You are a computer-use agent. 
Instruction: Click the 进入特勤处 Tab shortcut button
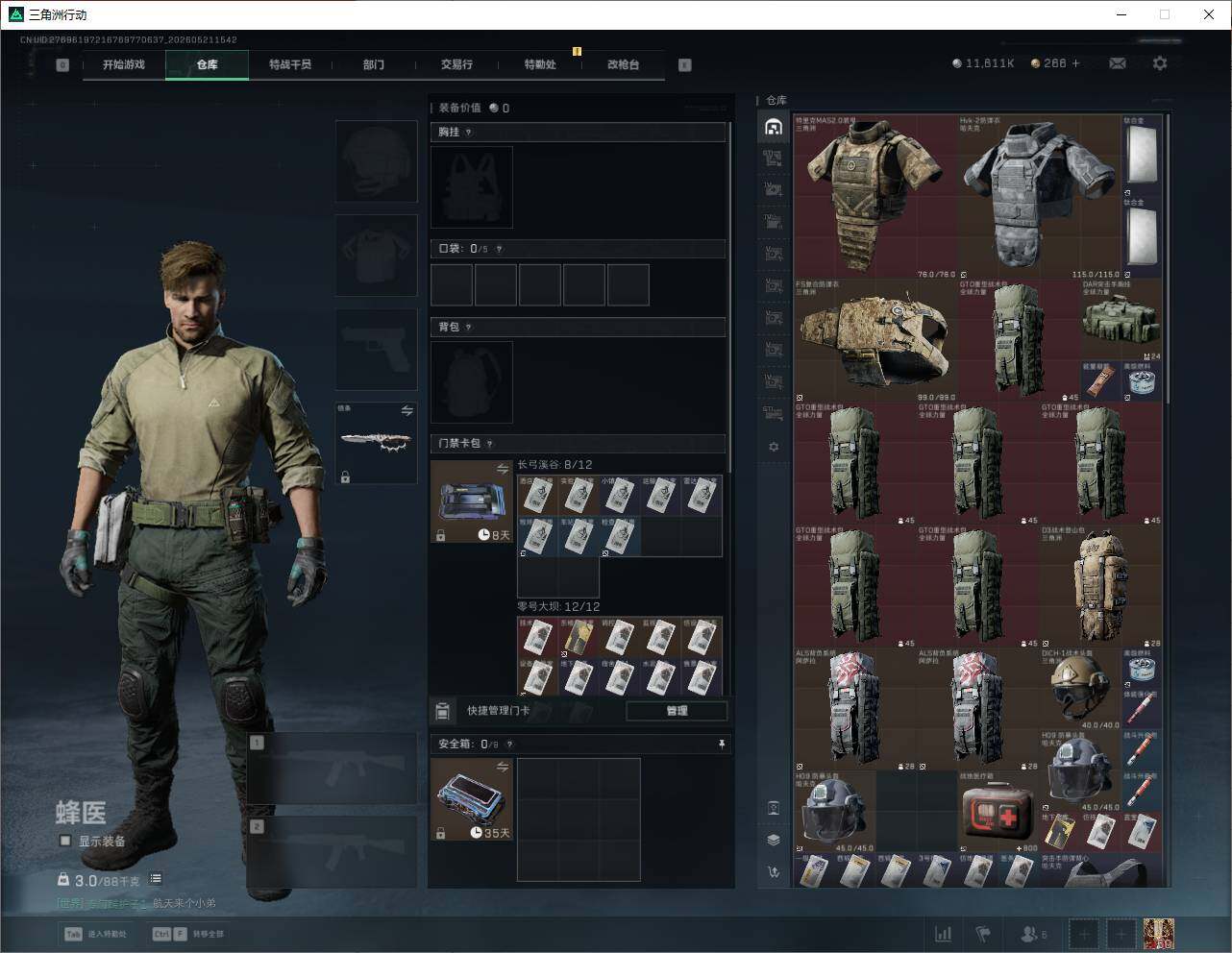(x=95, y=934)
